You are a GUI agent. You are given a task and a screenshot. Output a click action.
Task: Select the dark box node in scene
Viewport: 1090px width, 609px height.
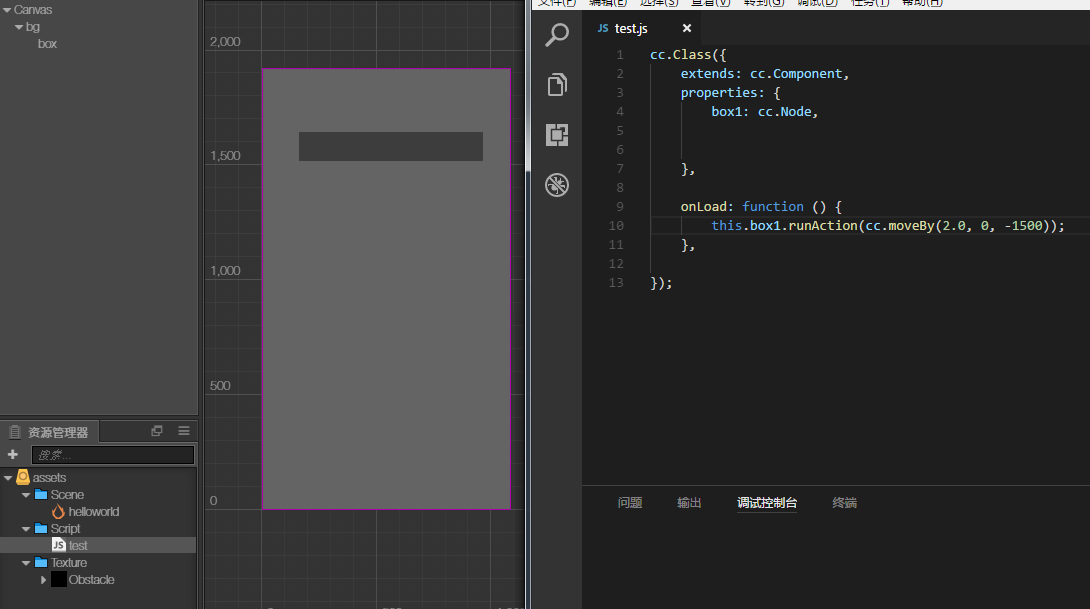pyautogui.click(x=391, y=147)
